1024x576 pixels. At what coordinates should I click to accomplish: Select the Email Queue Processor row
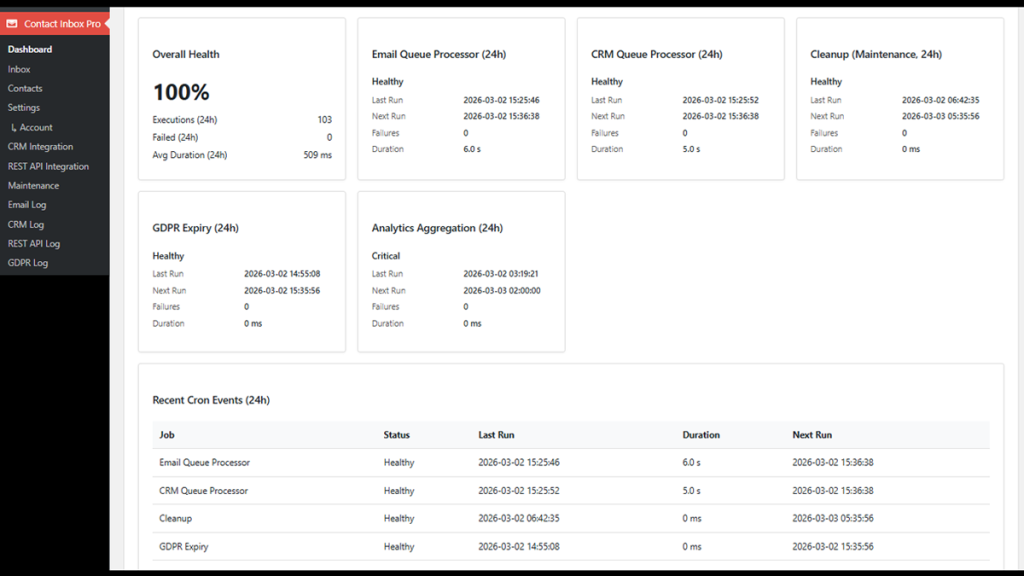pyautogui.click(x=400, y=463)
